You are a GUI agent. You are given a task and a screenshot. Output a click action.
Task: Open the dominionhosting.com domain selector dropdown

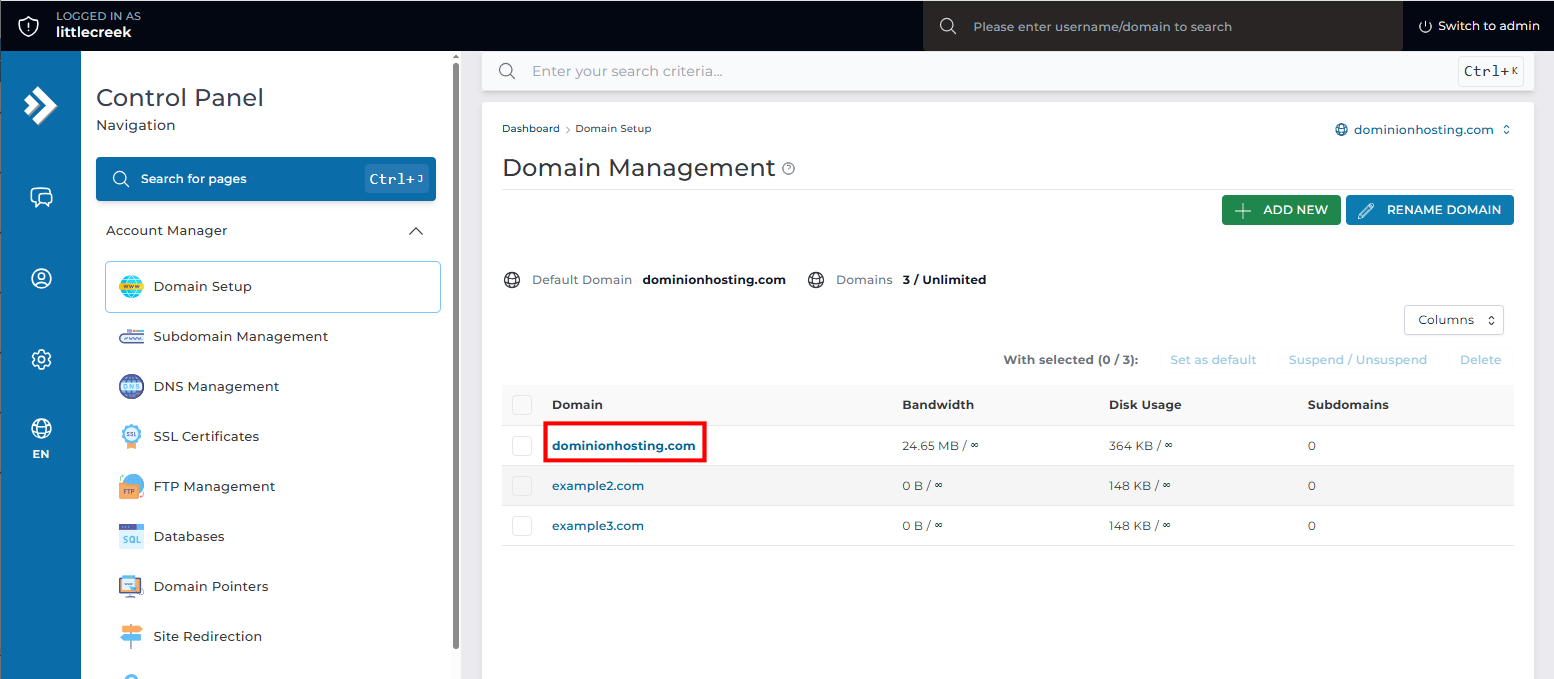[1422, 130]
